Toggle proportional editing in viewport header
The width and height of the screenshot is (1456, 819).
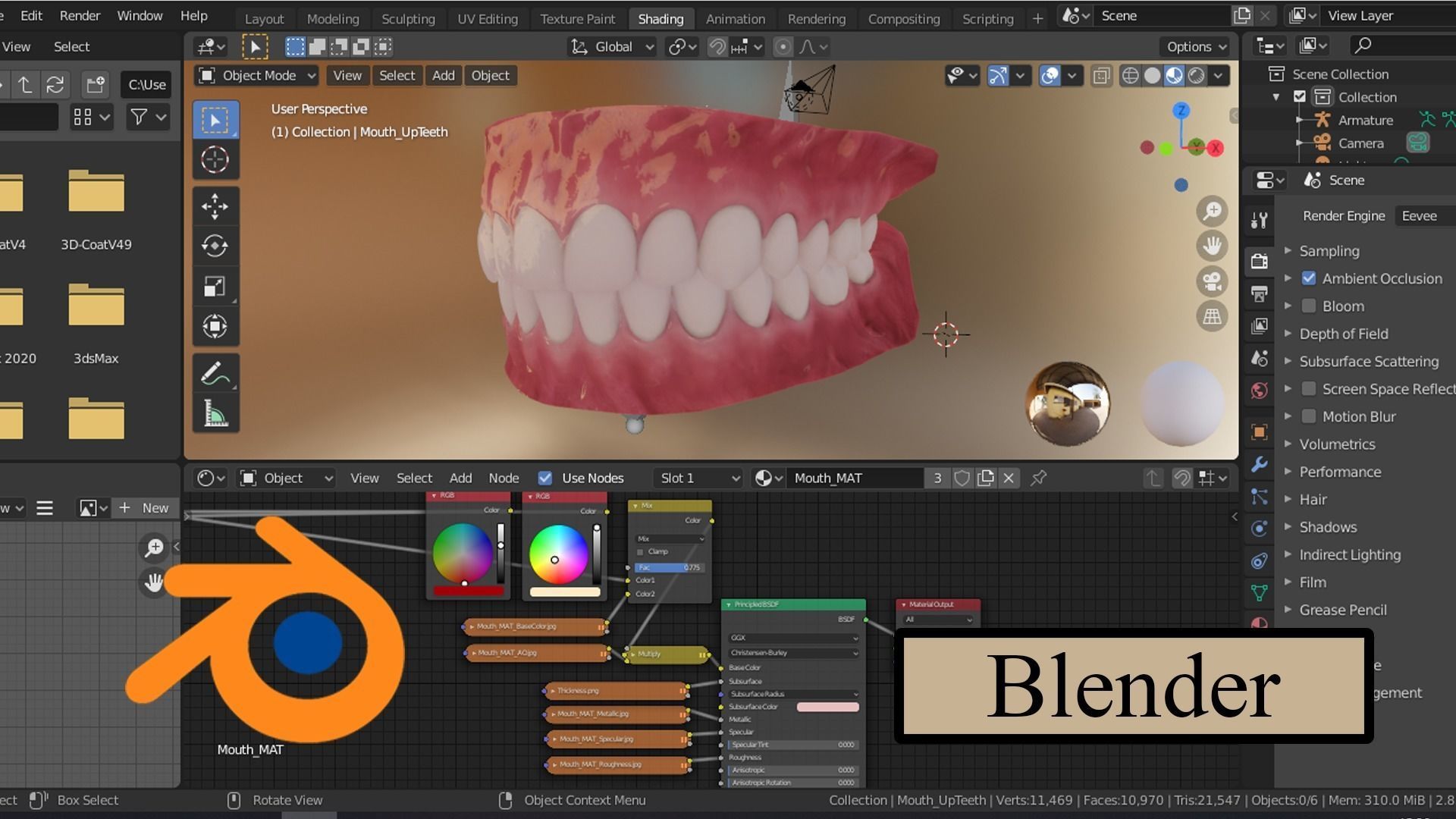(783, 47)
